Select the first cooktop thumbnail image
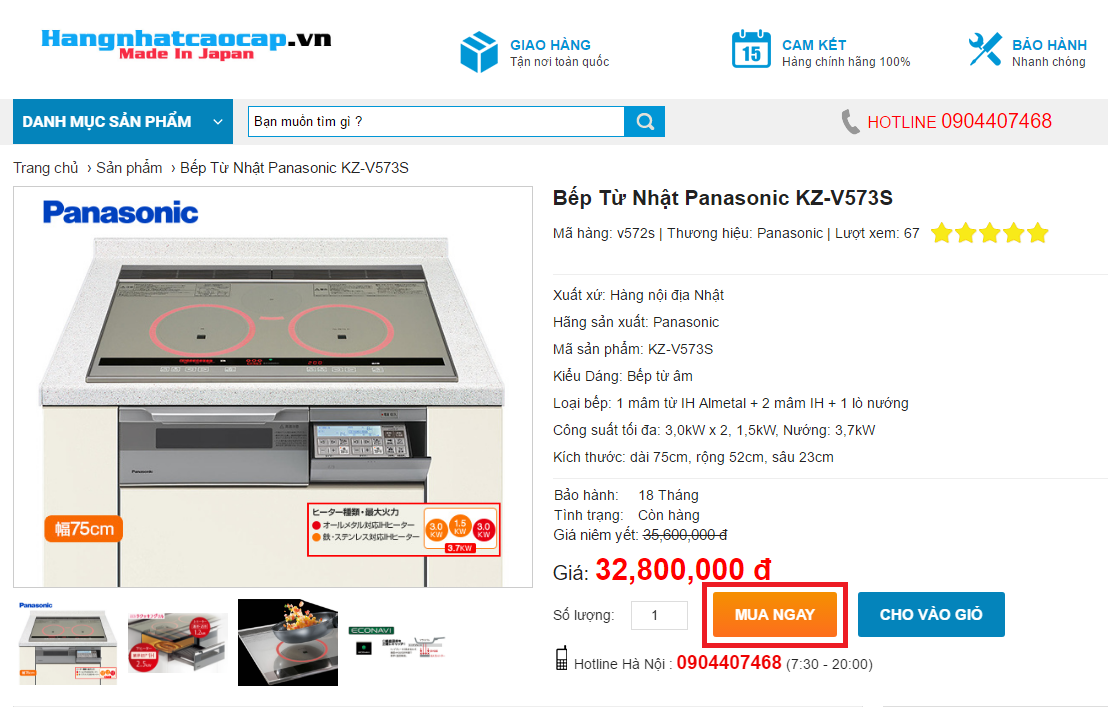The height and width of the screenshot is (707, 1108). click(68, 643)
